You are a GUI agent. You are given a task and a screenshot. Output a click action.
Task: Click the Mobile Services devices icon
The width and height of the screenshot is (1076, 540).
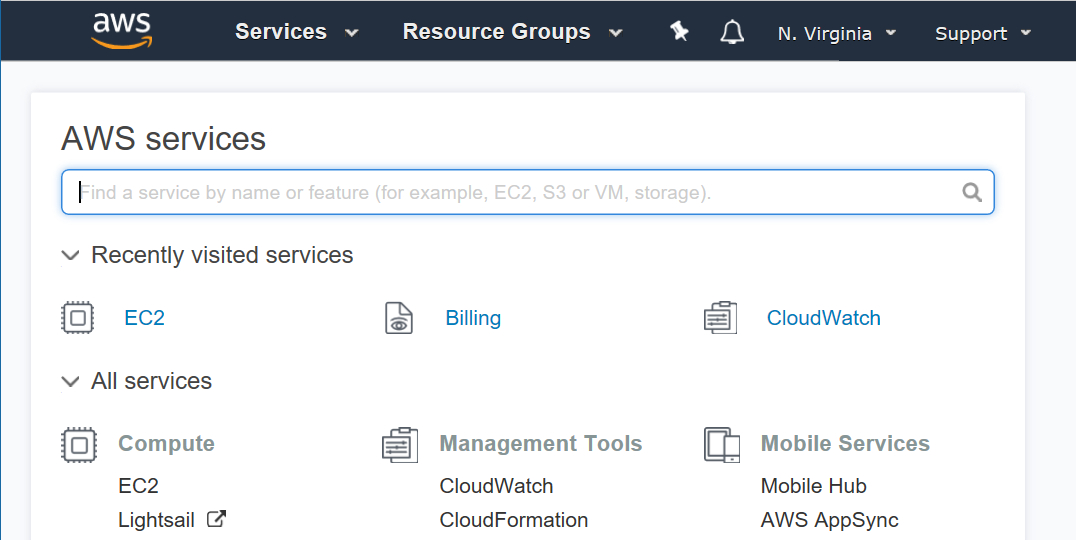tap(722, 445)
